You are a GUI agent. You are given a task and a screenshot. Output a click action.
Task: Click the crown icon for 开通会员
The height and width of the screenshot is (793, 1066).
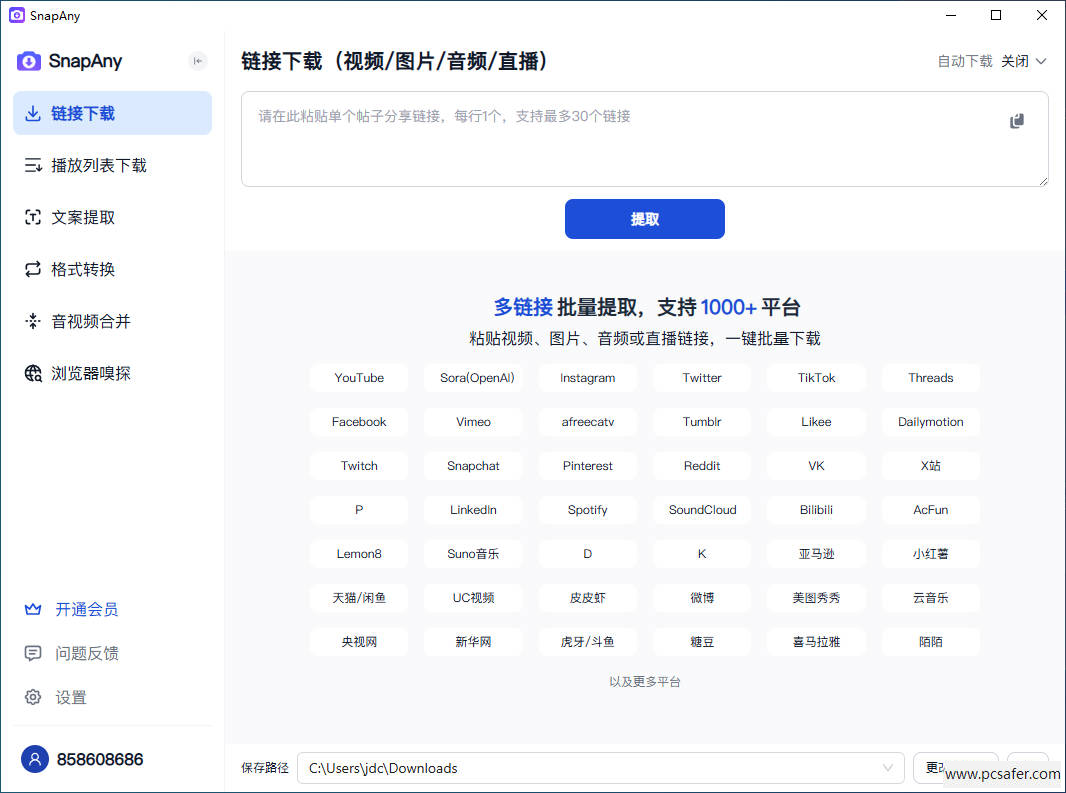33,609
